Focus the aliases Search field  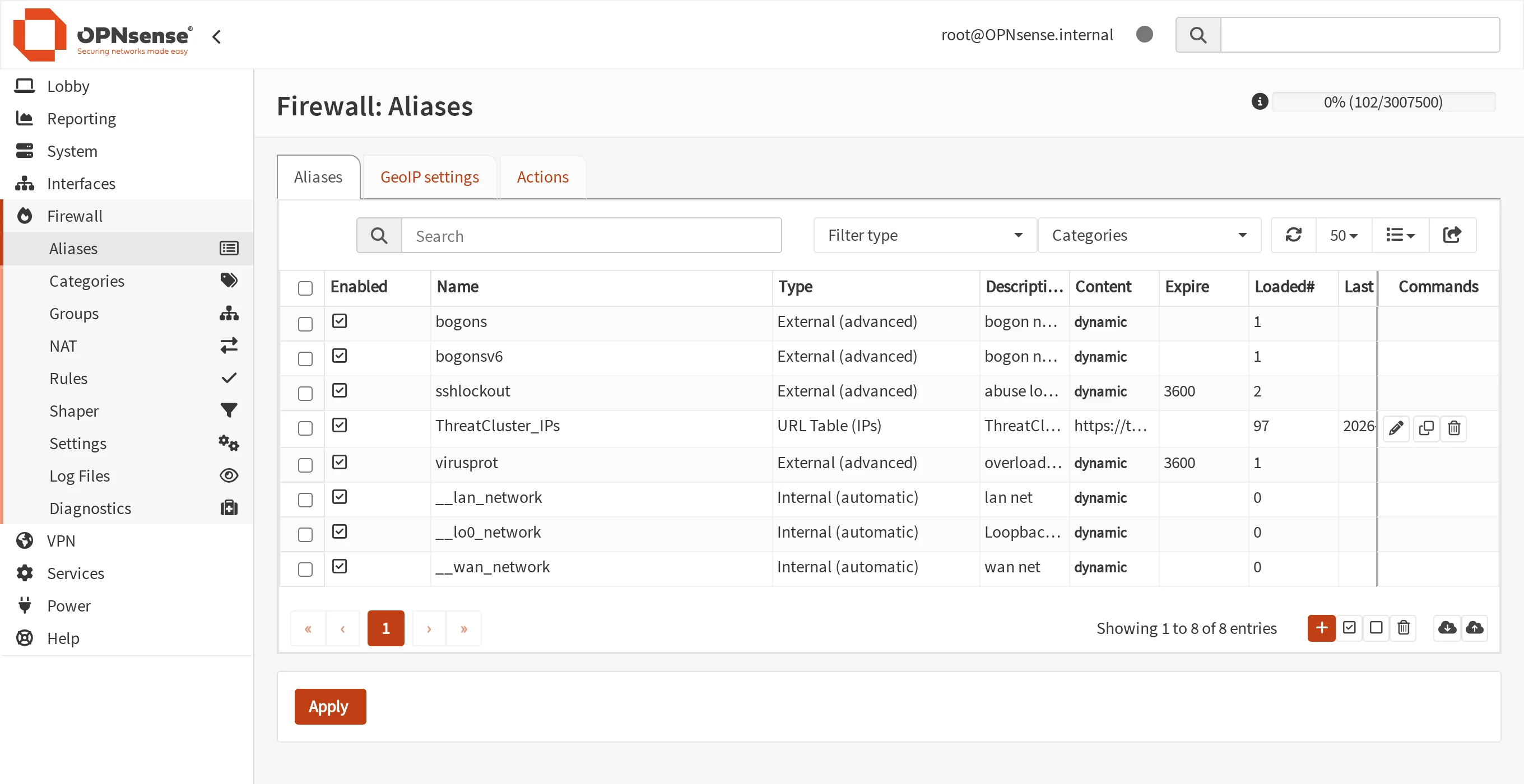(591, 235)
